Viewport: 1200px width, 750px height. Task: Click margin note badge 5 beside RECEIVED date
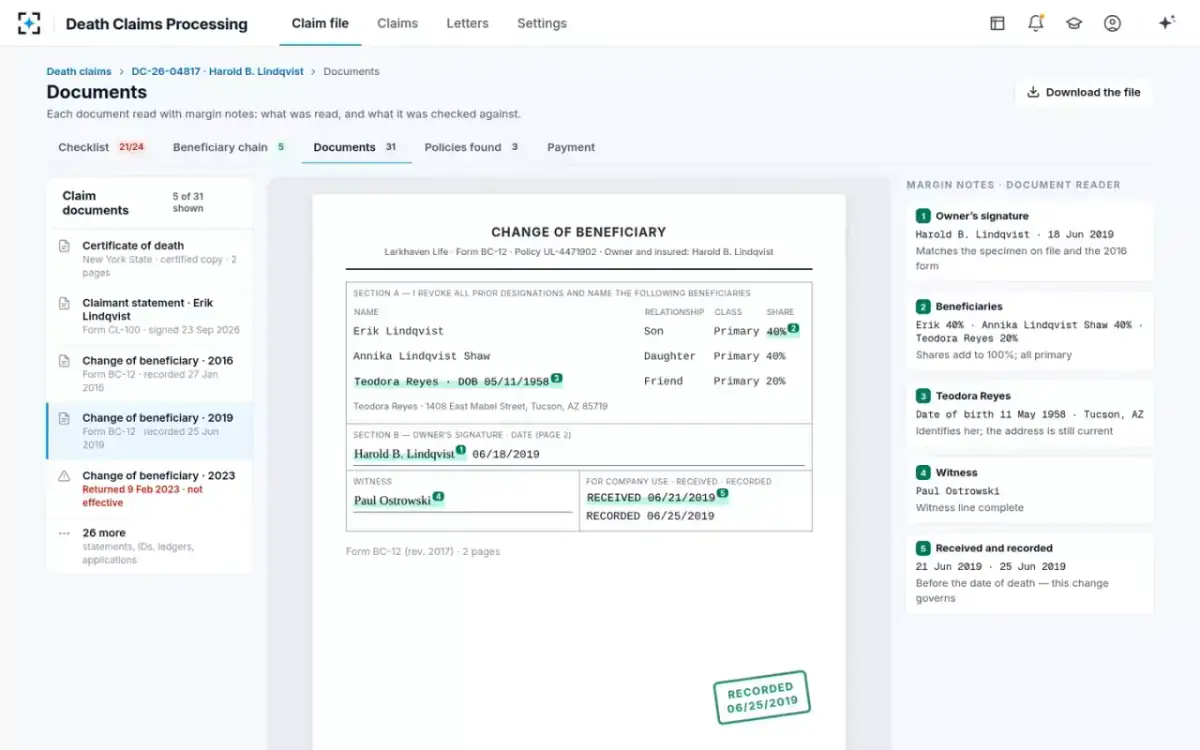pyautogui.click(x=723, y=494)
